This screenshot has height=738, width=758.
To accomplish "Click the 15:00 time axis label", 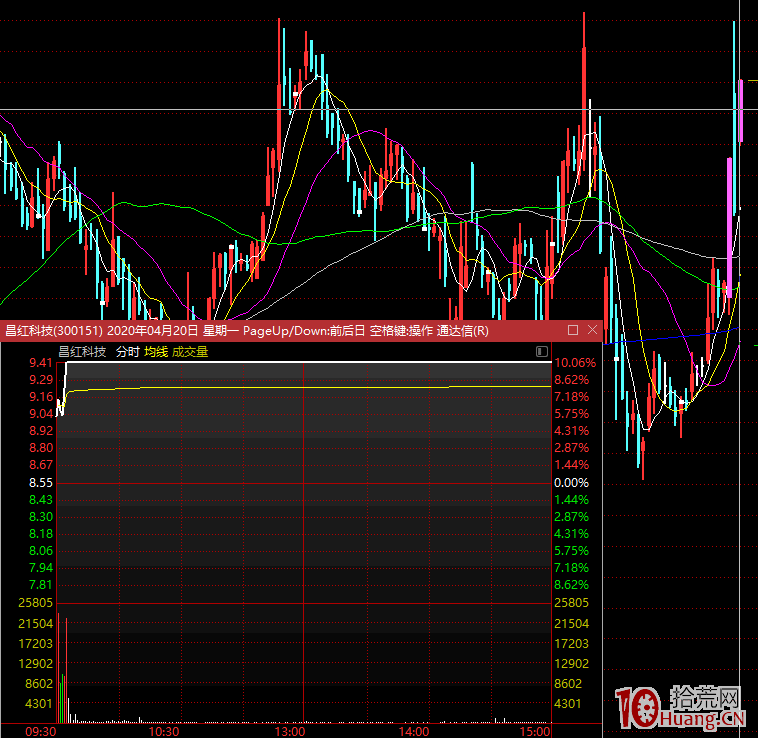I will coord(535,731).
